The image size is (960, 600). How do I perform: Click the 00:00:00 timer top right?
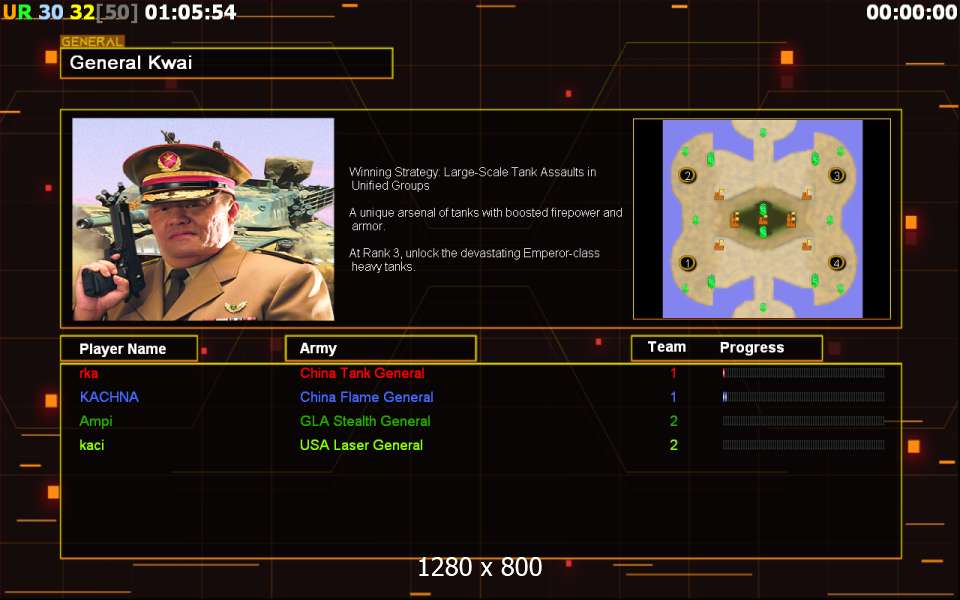[912, 12]
